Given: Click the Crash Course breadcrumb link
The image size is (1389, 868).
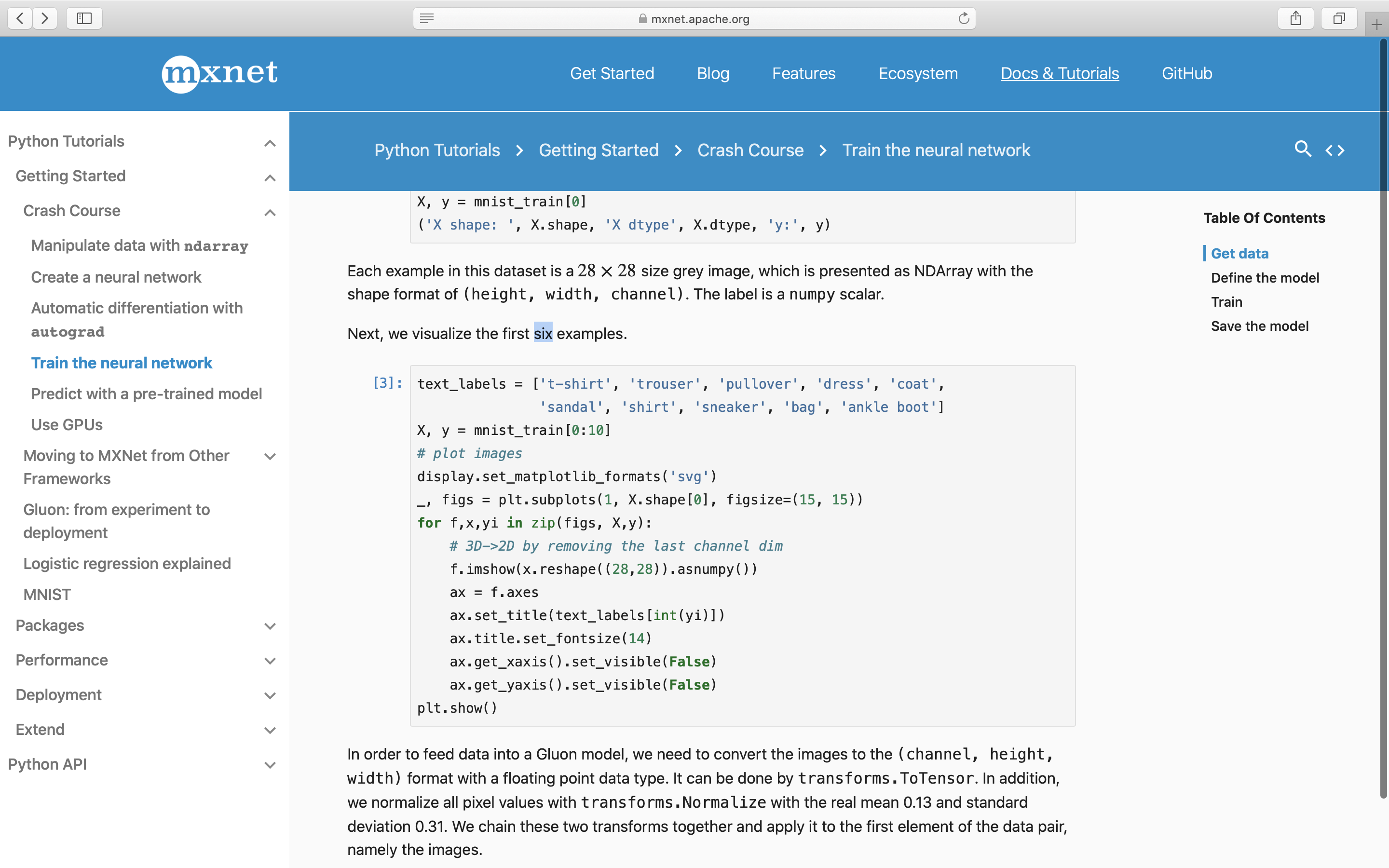Looking at the screenshot, I should pos(750,150).
